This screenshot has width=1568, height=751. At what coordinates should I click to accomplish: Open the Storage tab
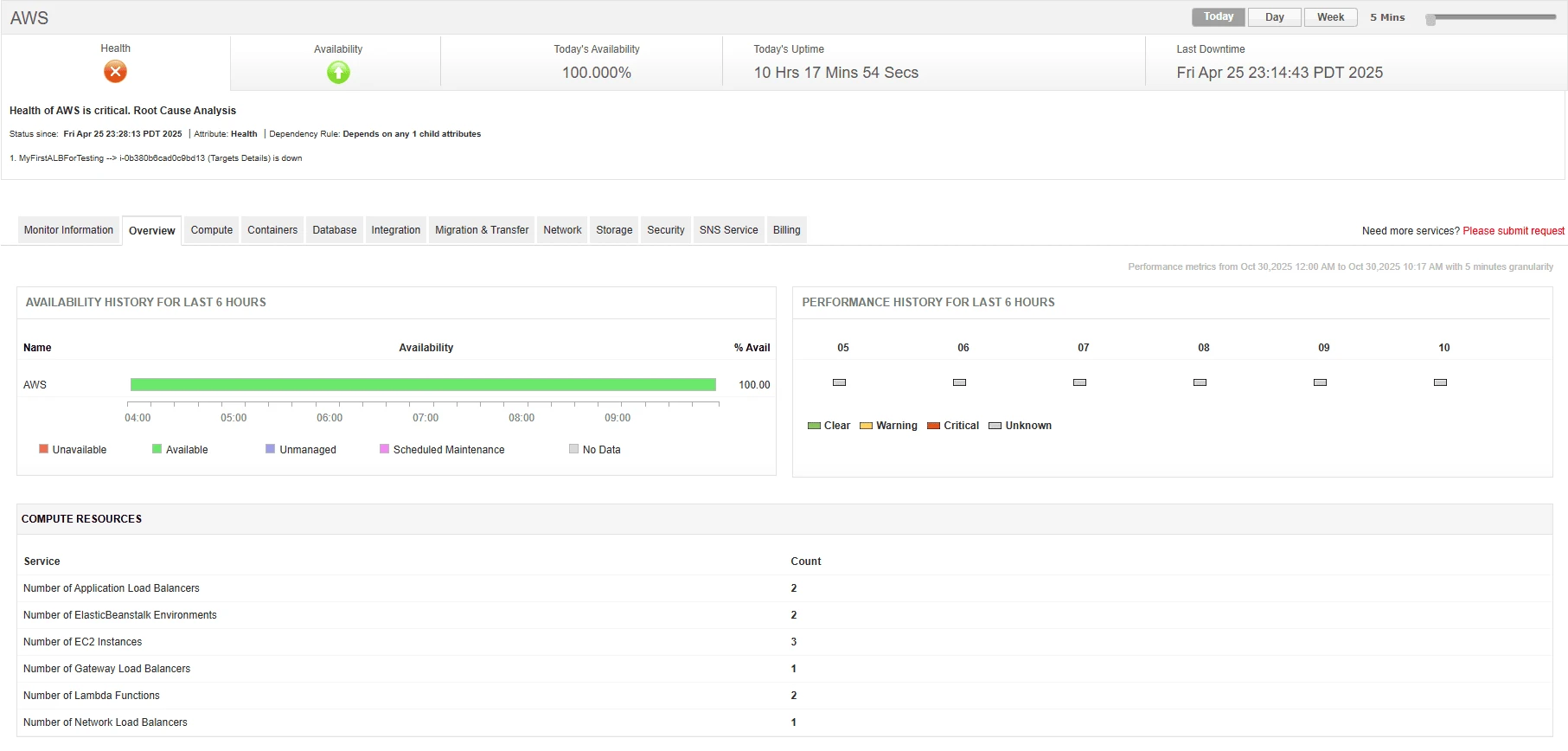[x=614, y=230]
